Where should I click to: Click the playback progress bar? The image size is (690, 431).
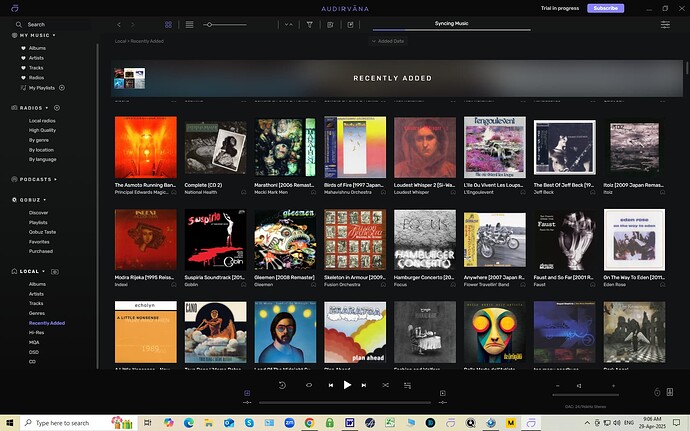[x=345, y=402]
